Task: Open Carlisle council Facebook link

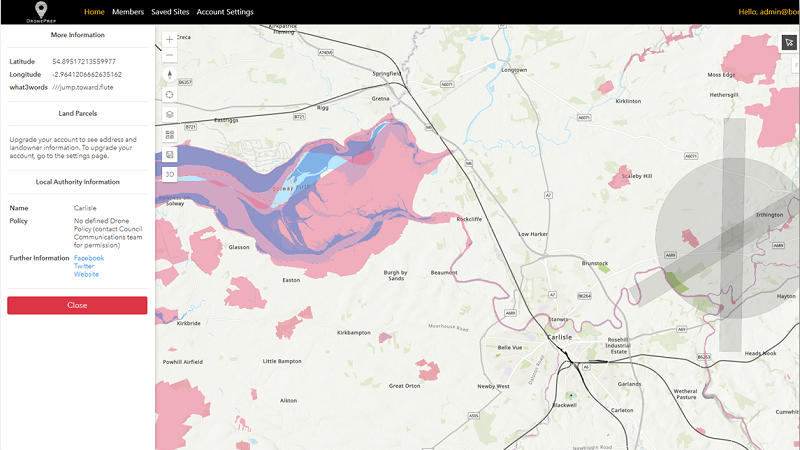Action: pyautogui.click(x=89, y=258)
